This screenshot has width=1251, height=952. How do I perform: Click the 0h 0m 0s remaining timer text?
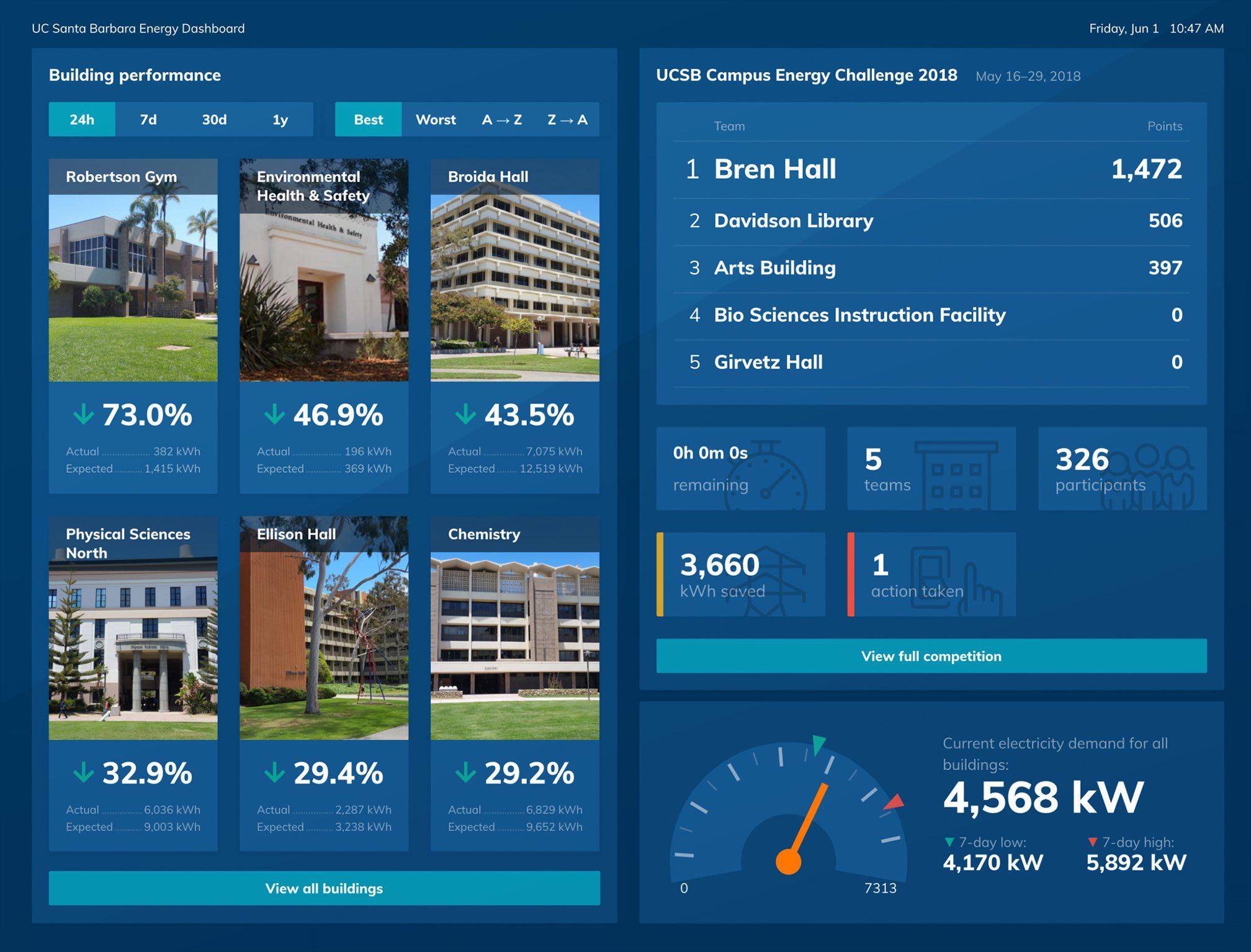tap(711, 453)
